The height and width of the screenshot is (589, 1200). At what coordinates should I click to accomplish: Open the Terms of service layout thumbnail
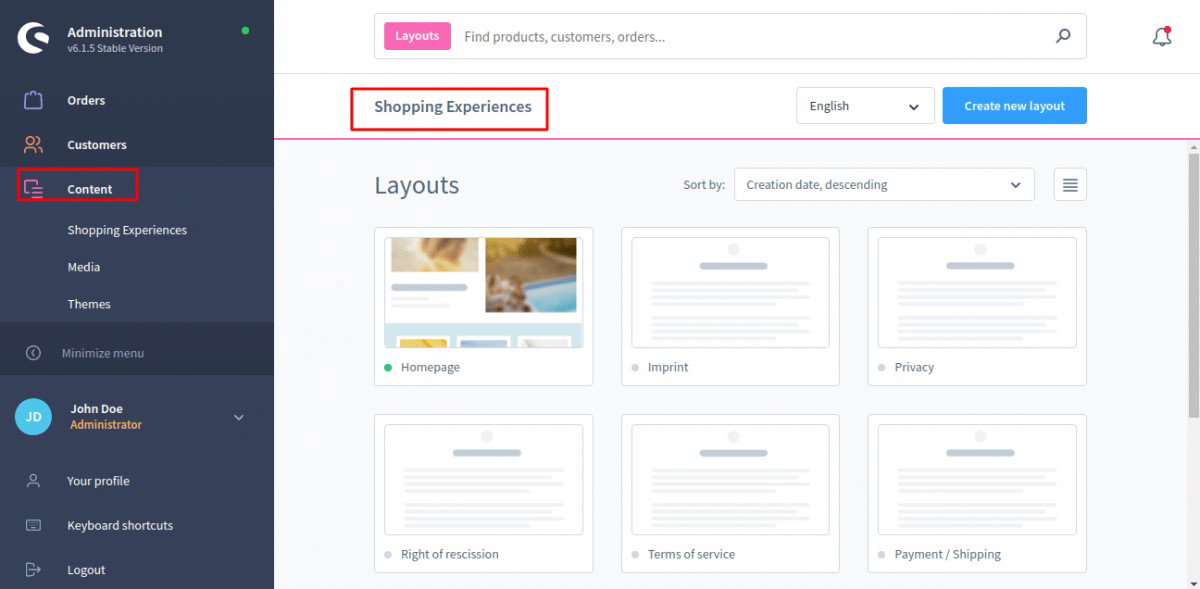click(x=730, y=479)
